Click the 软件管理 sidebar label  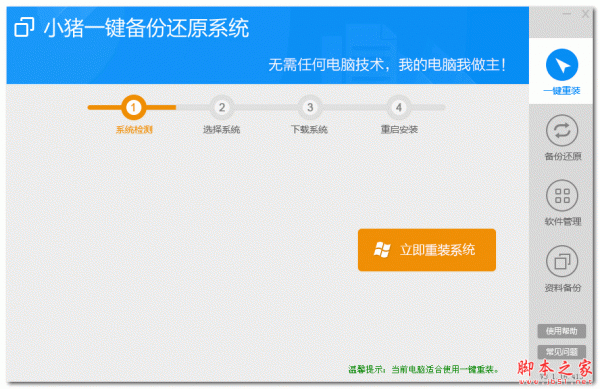pyautogui.click(x=563, y=221)
